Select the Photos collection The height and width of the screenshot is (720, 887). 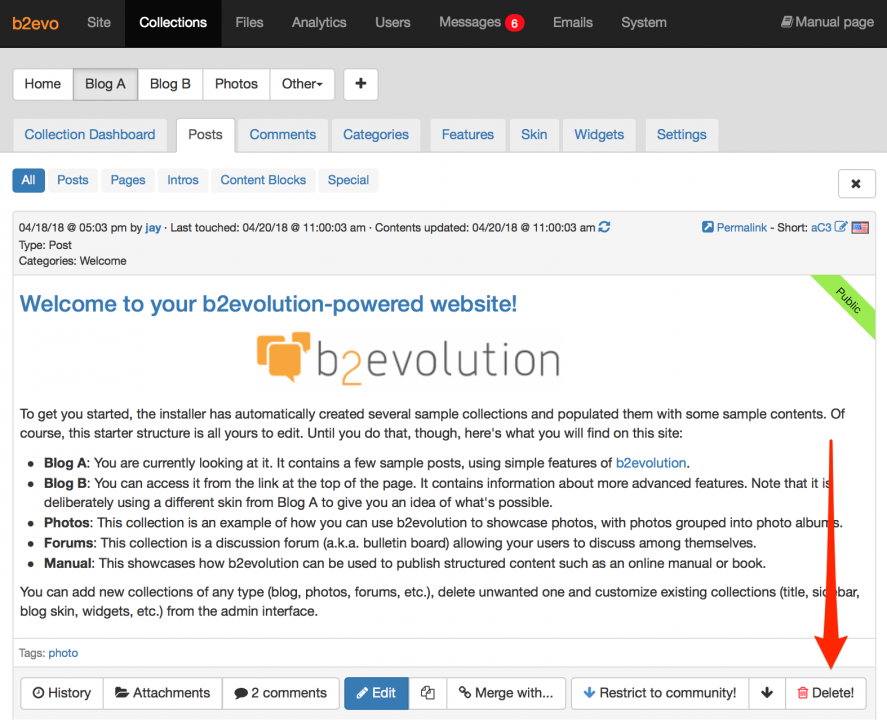pos(236,84)
